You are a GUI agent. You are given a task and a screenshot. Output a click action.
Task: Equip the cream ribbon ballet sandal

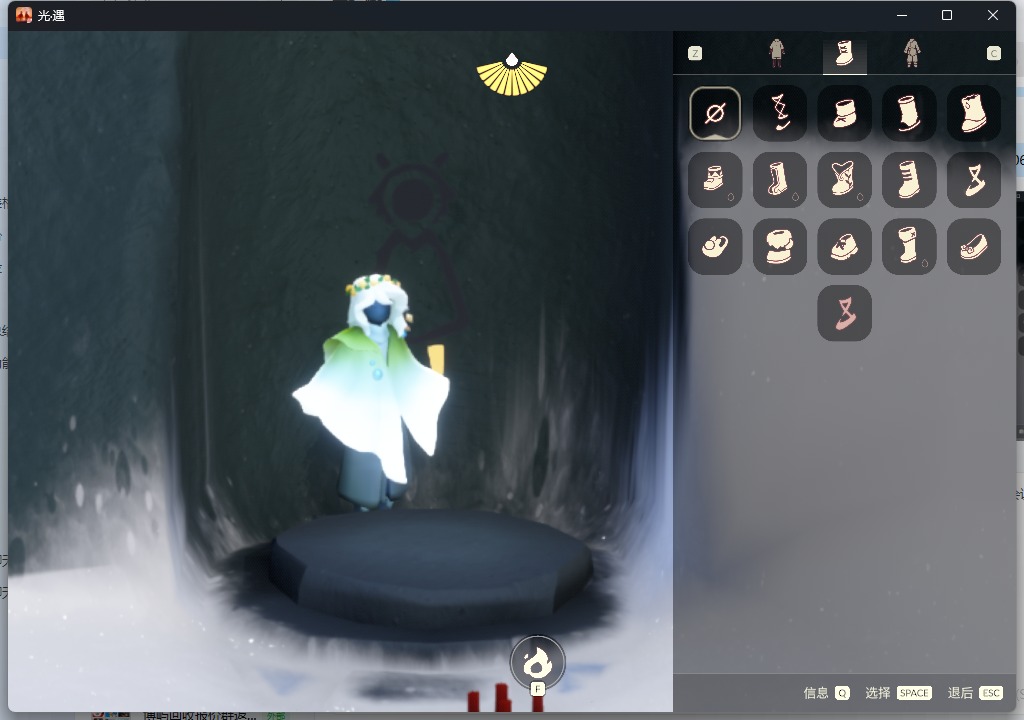[974, 180]
